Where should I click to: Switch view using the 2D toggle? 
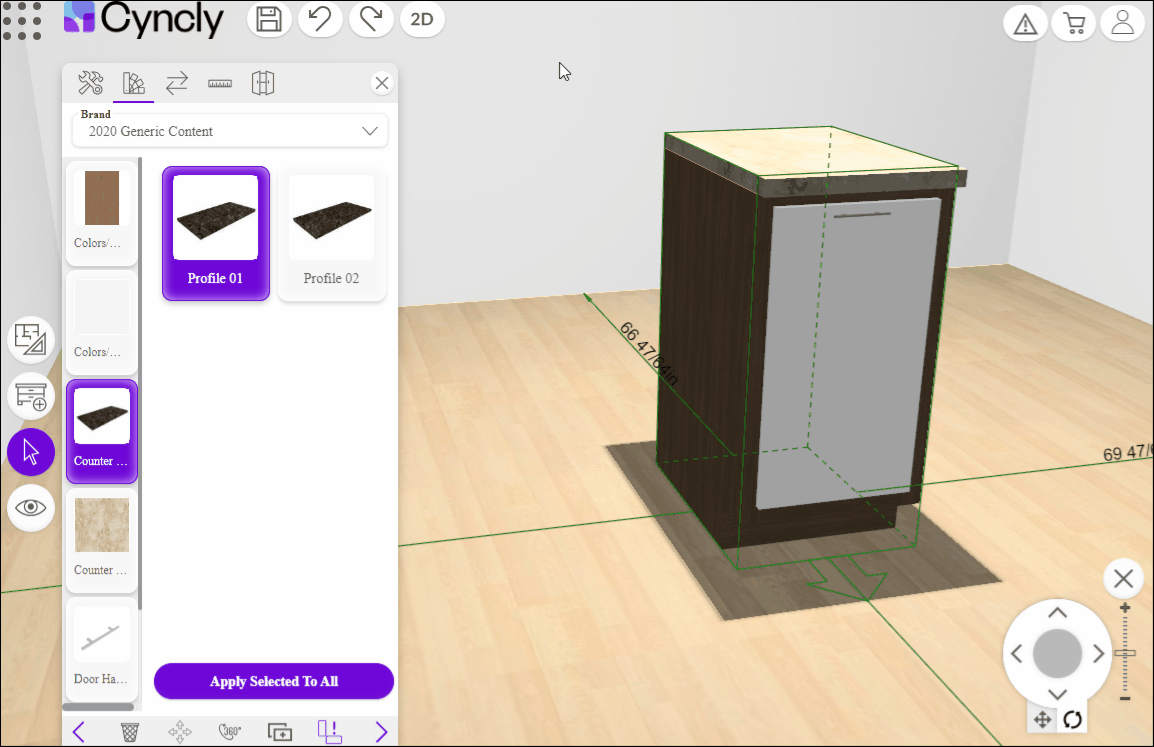point(422,20)
